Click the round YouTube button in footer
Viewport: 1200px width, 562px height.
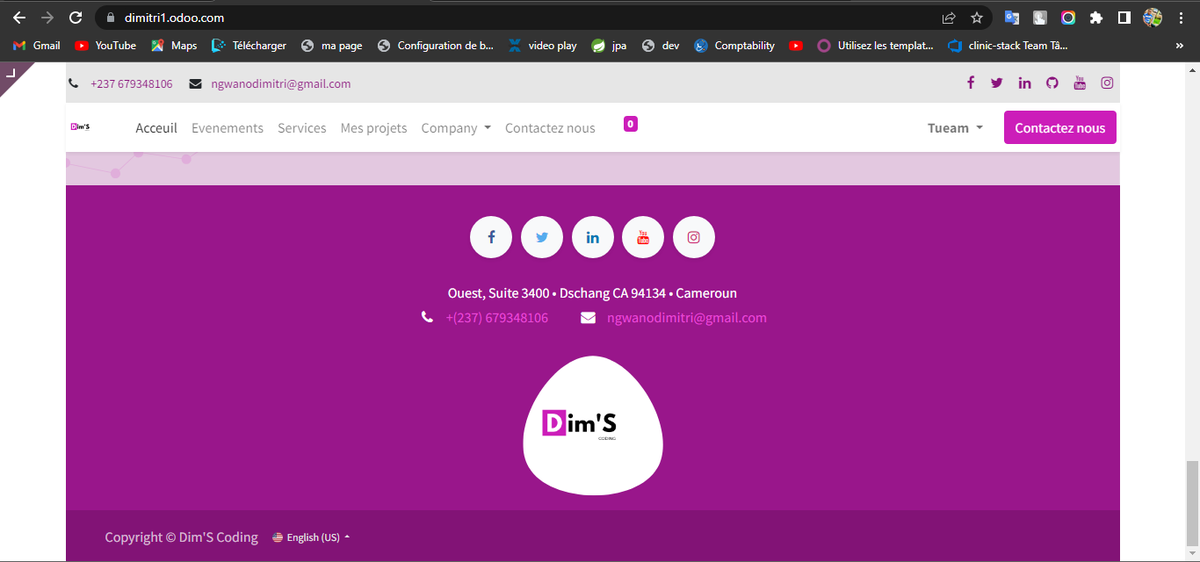point(643,237)
